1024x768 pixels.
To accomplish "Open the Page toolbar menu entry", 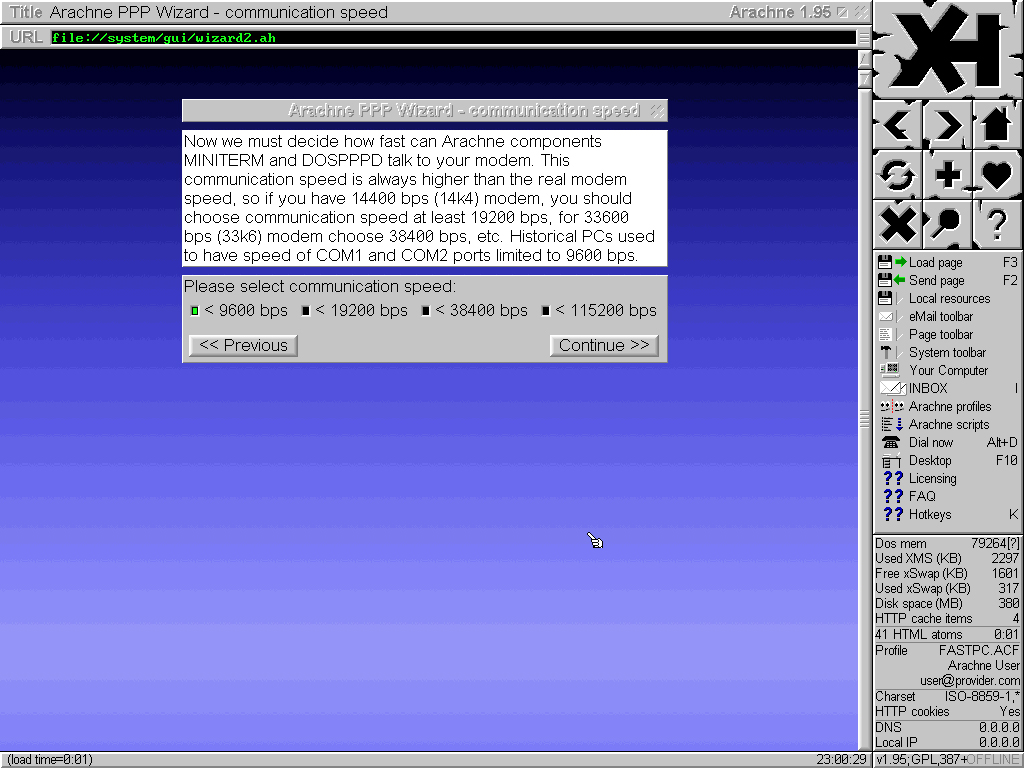I will click(x=948, y=334).
